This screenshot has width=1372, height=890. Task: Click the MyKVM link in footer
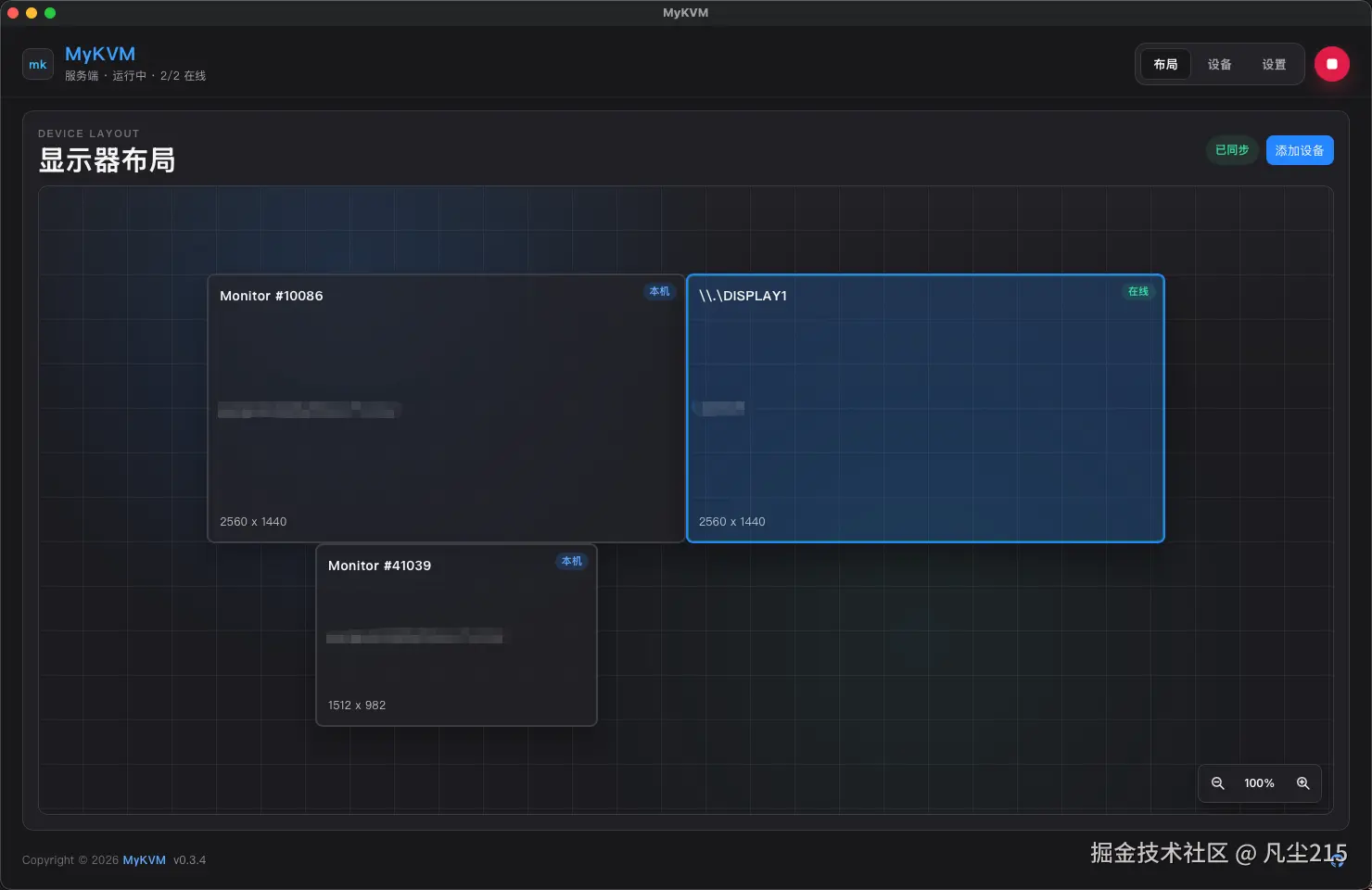point(144,860)
